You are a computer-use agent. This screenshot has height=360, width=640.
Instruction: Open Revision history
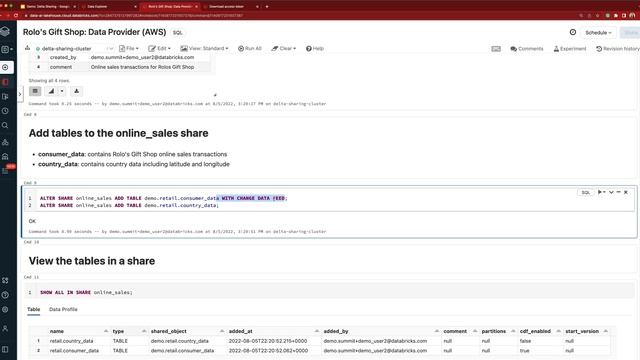click(x=618, y=49)
